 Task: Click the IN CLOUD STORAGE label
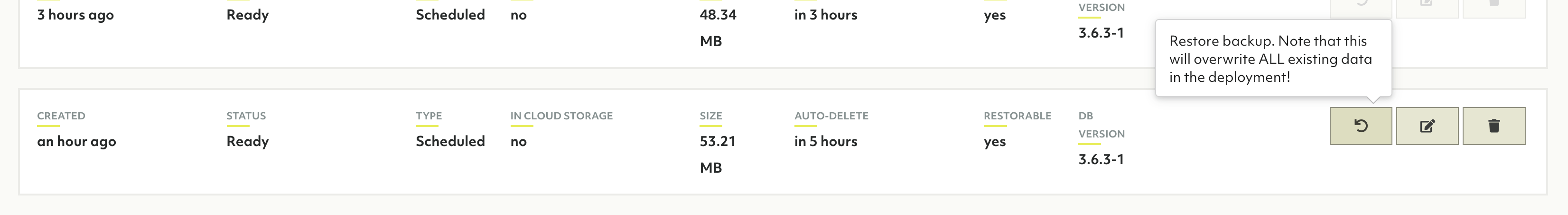click(561, 116)
